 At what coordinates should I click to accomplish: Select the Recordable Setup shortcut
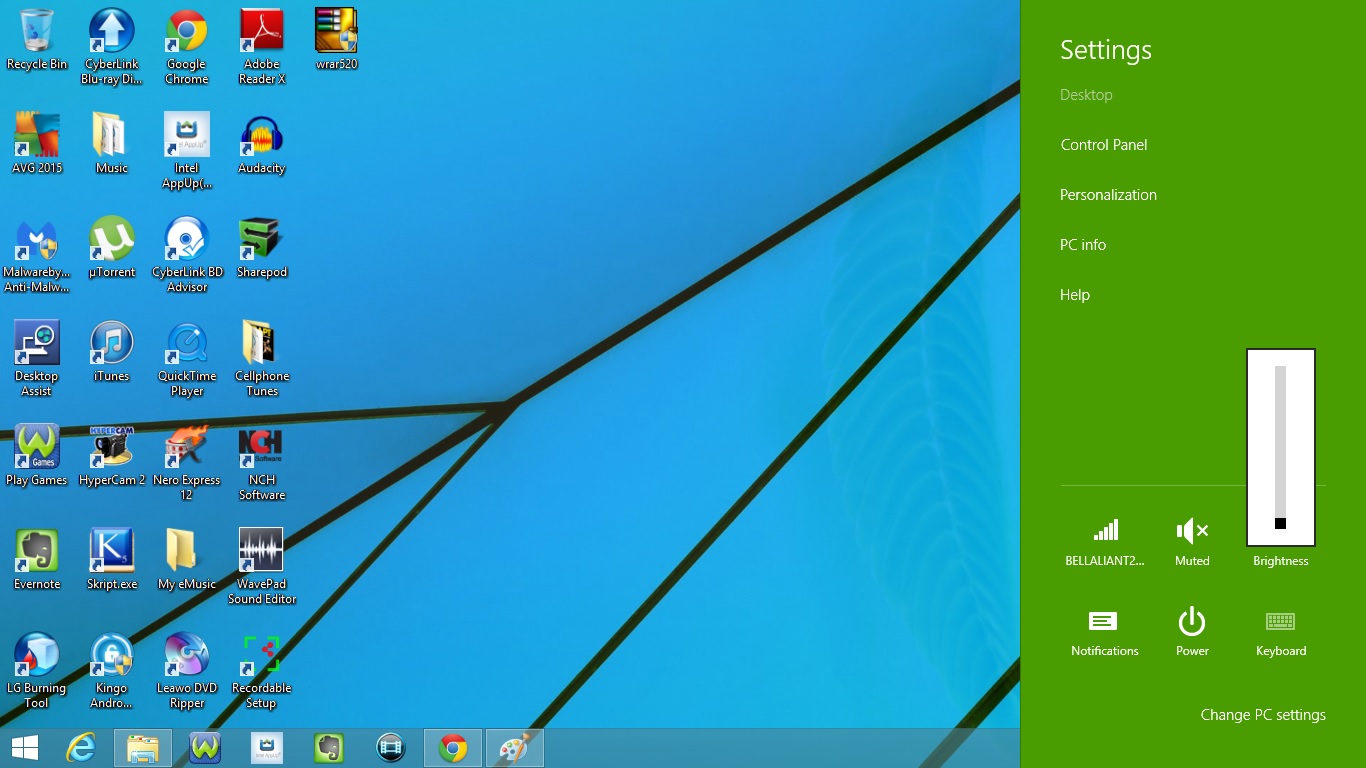click(262, 671)
